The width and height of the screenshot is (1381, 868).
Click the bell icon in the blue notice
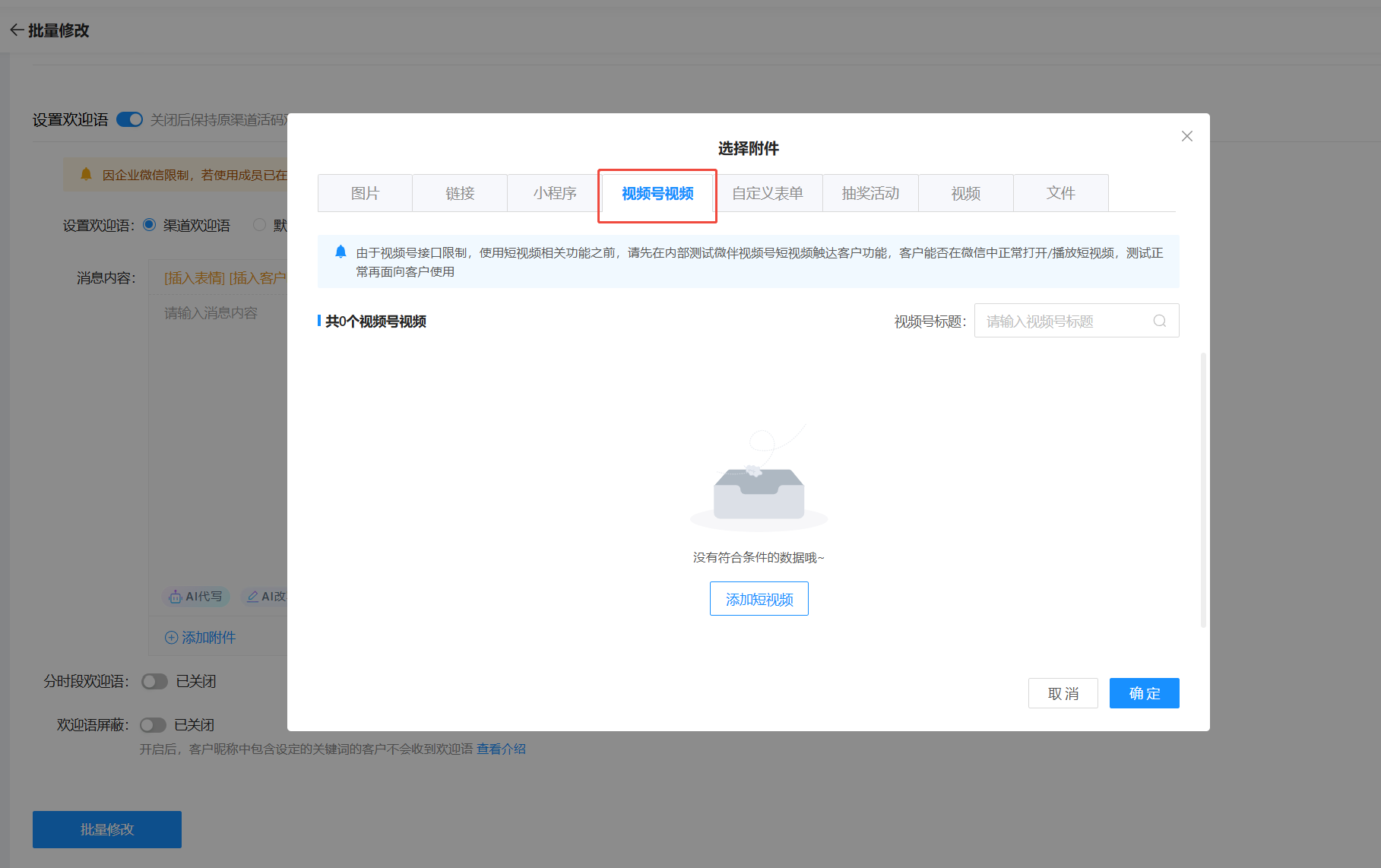(x=340, y=252)
